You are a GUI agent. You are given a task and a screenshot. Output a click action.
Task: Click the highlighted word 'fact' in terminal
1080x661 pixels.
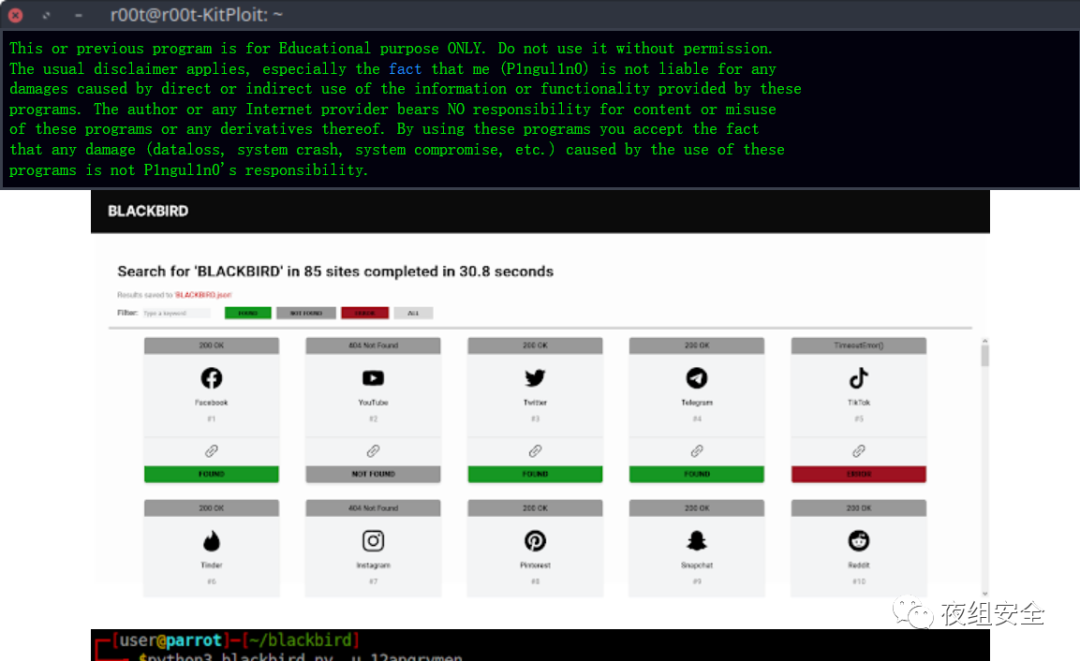pos(405,69)
